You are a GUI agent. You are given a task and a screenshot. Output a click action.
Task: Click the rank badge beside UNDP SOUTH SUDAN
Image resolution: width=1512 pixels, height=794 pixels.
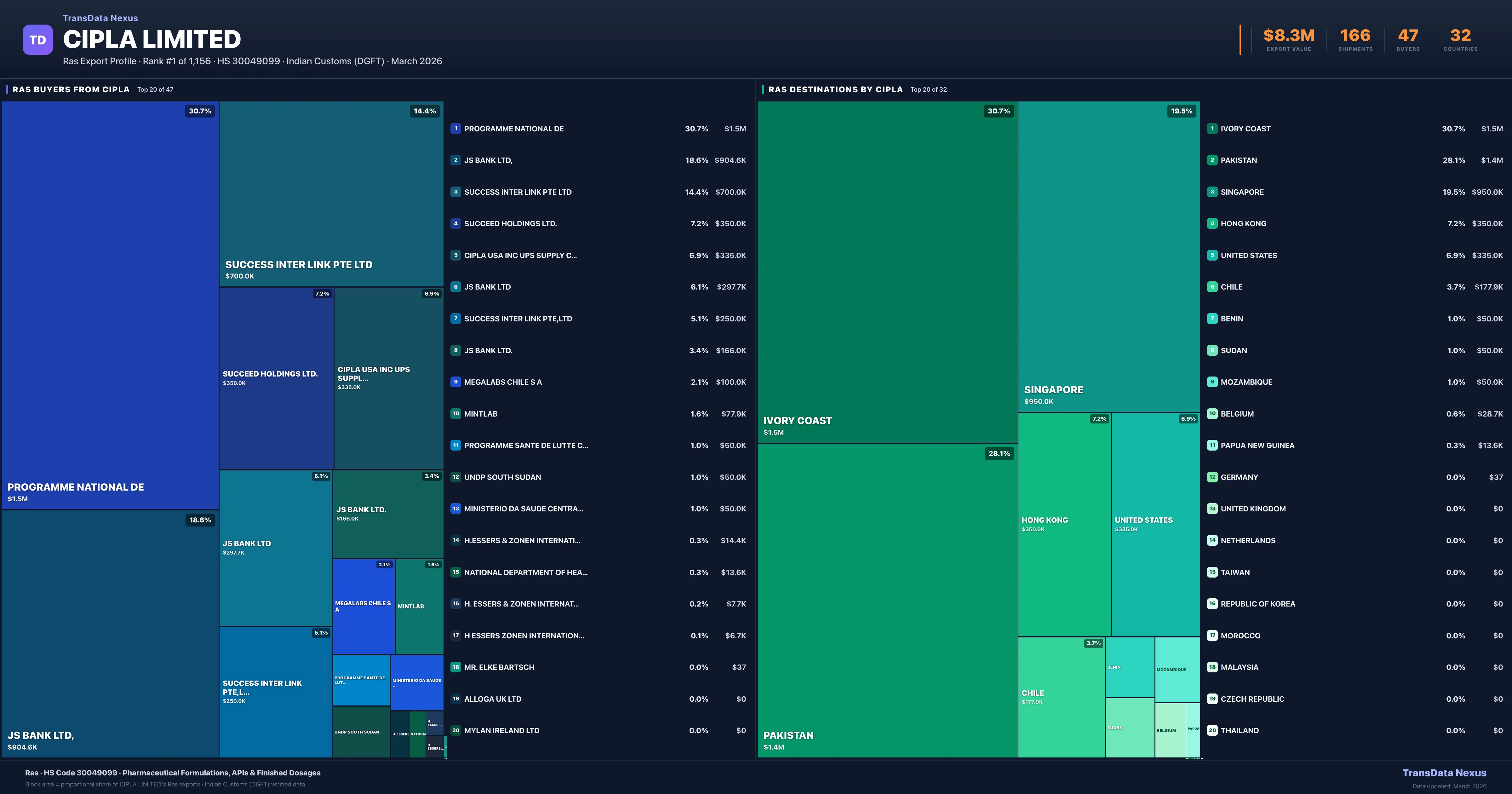point(455,477)
